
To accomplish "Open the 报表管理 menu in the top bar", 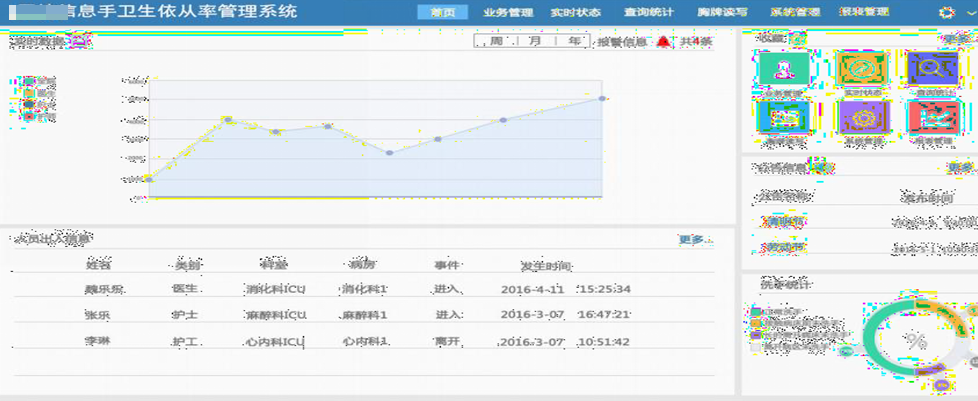I will coord(864,12).
